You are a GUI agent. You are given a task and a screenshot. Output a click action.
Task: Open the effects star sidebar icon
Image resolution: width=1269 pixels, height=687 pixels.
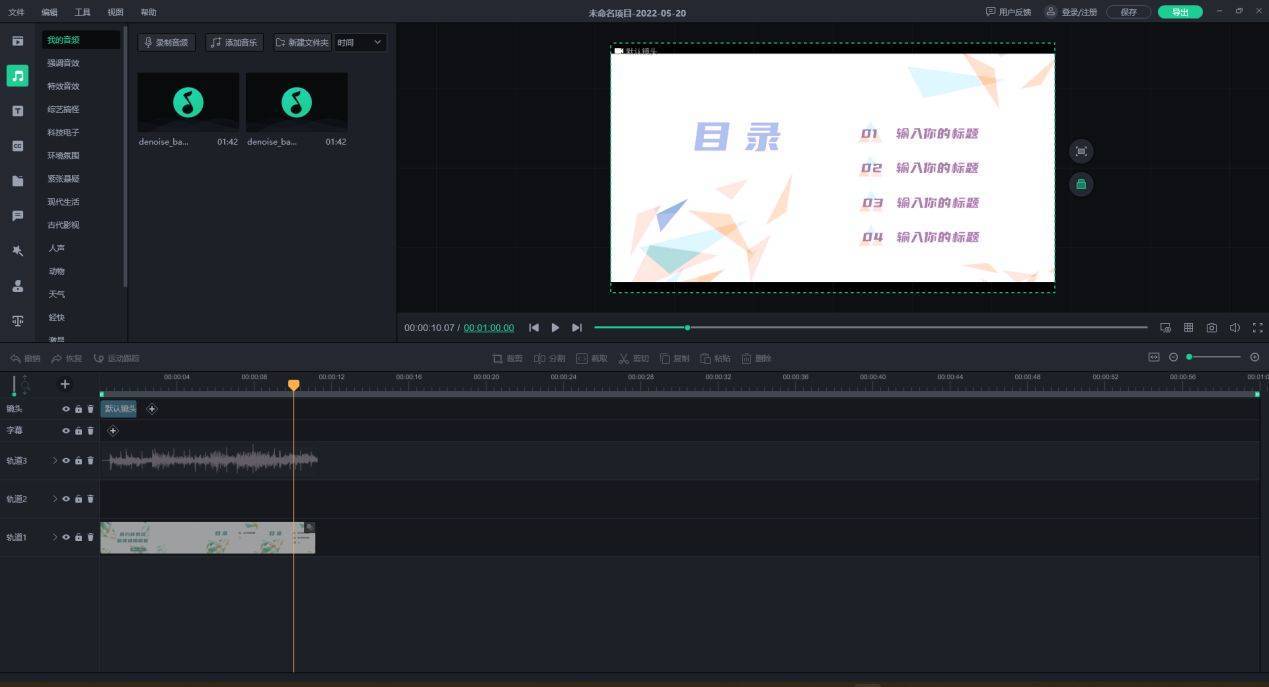(17, 251)
